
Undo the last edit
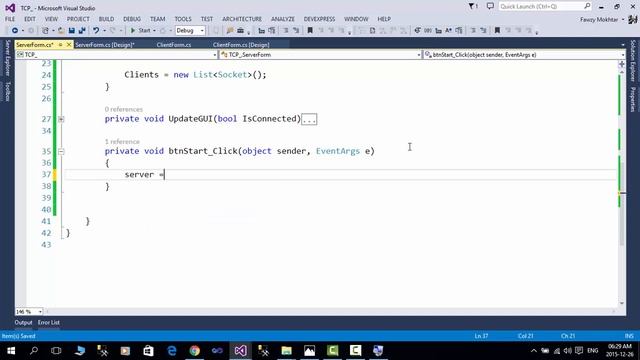pyautogui.click(x=96, y=31)
